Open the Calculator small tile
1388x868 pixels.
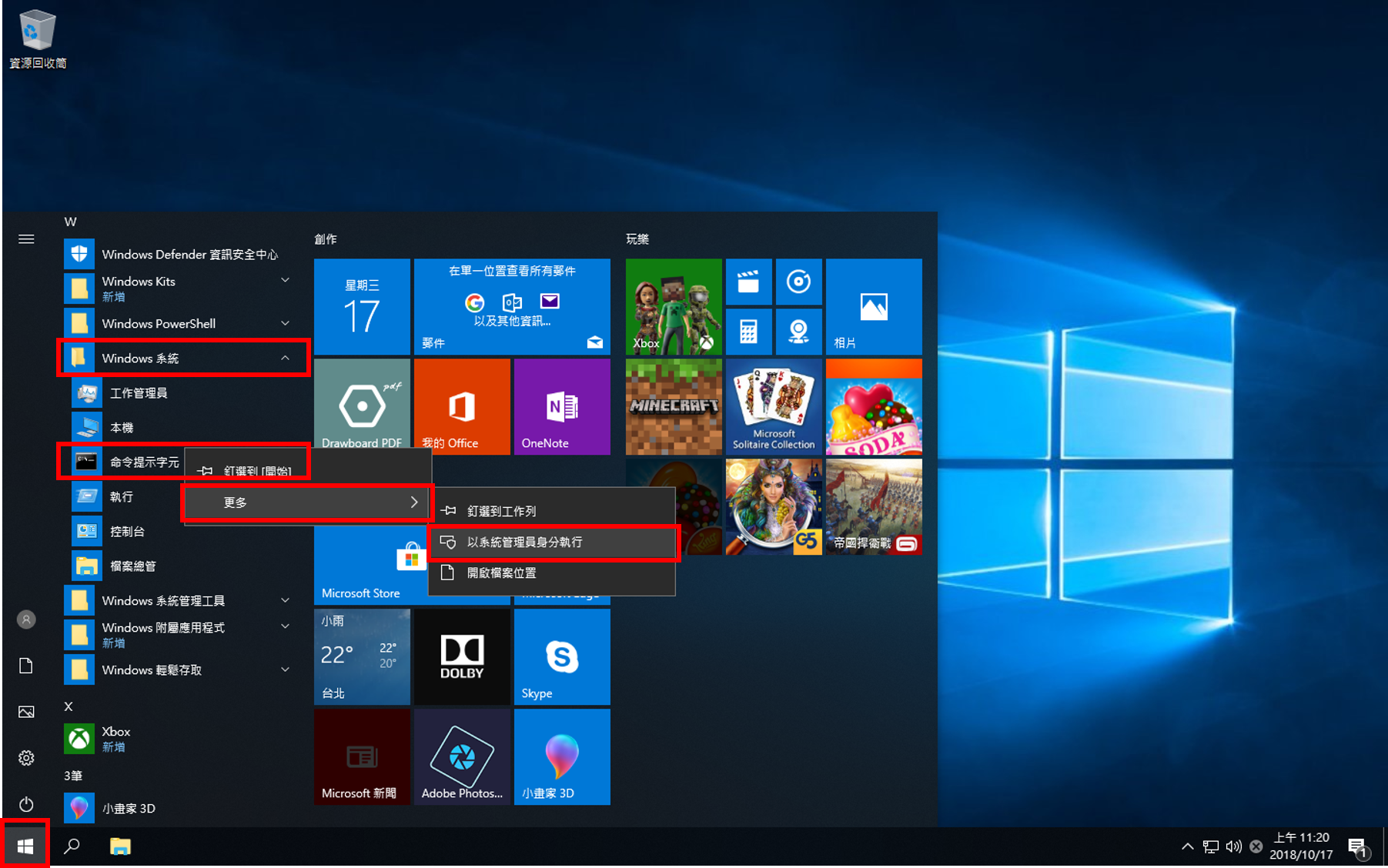click(748, 332)
